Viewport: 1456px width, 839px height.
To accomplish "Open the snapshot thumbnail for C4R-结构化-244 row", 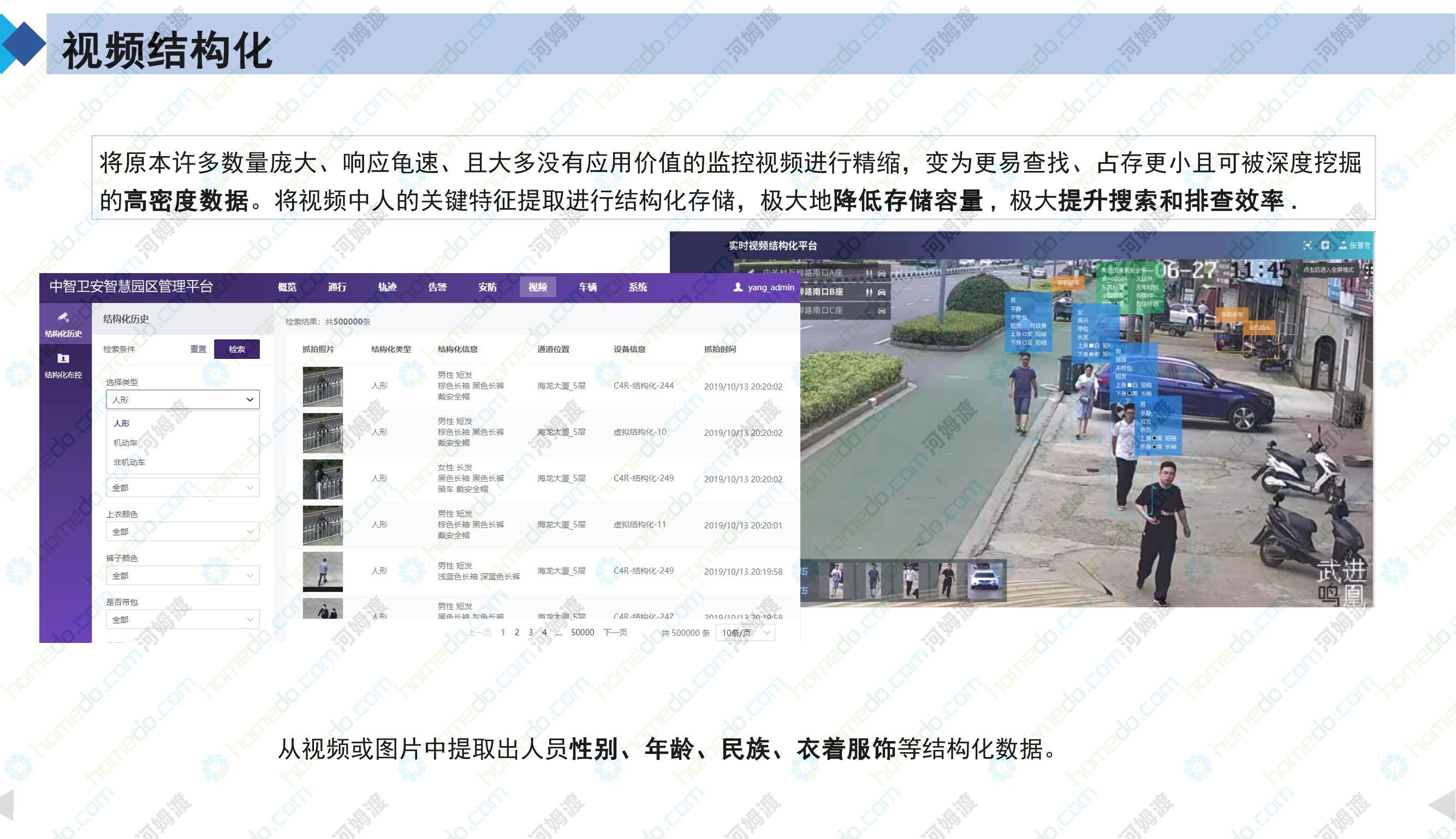I will 323,387.
